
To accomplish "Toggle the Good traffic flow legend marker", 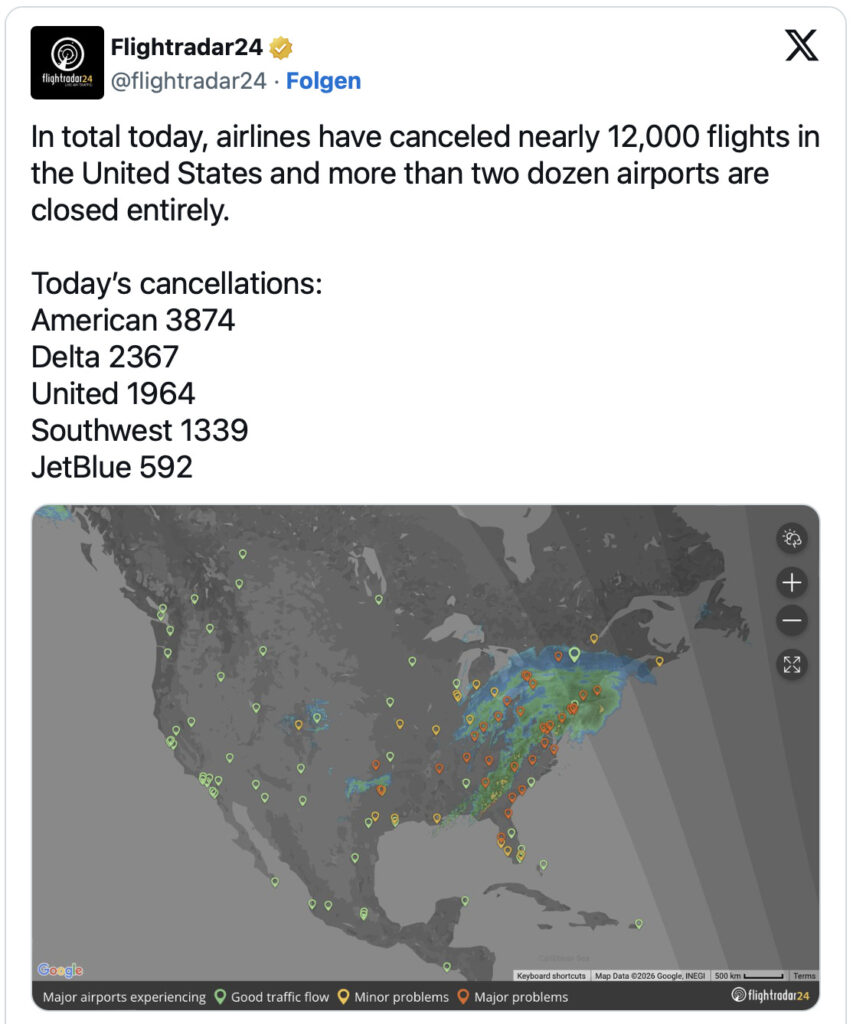I will click(221, 996).
